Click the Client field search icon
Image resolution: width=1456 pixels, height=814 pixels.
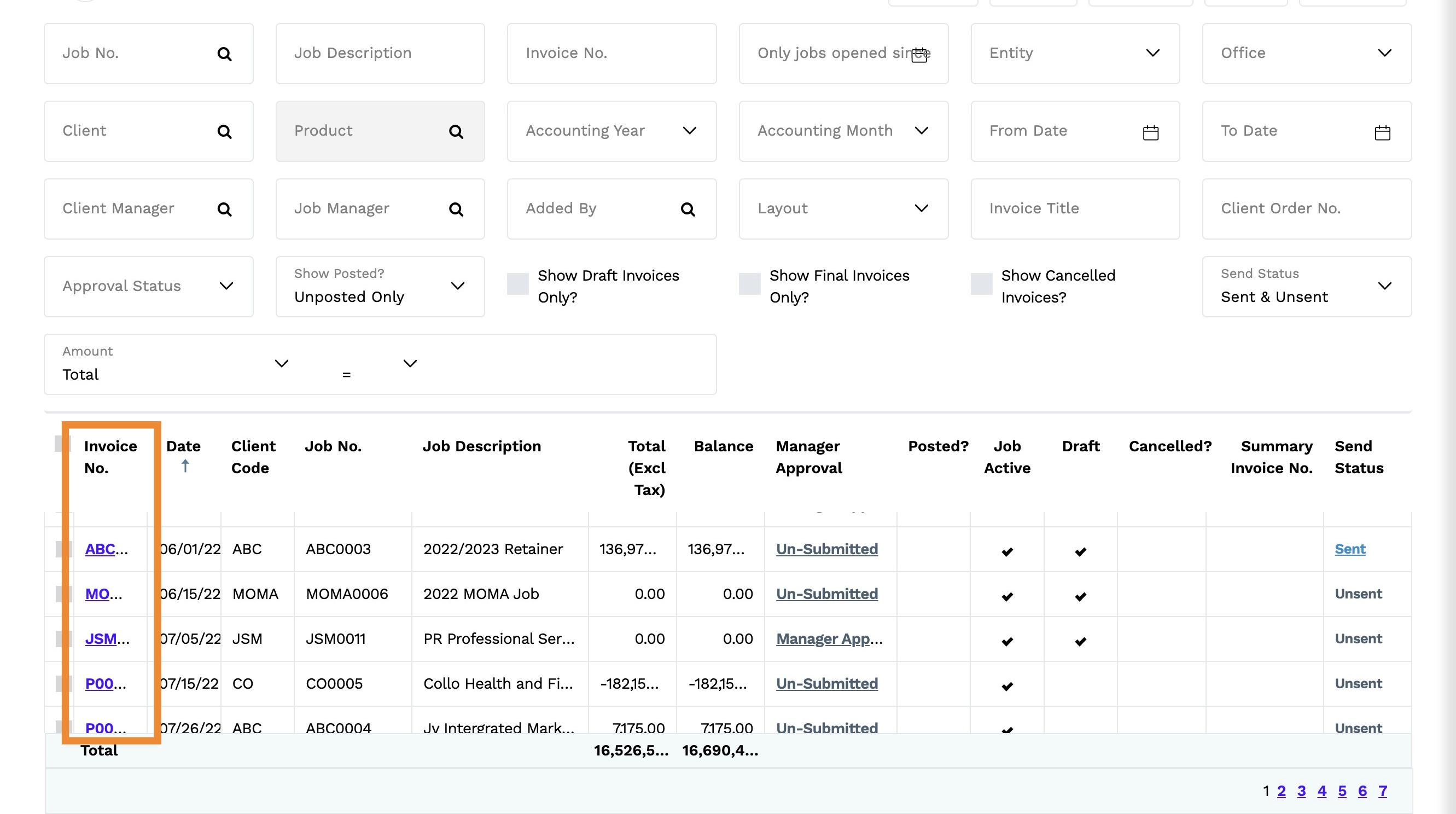coord(224,132)
